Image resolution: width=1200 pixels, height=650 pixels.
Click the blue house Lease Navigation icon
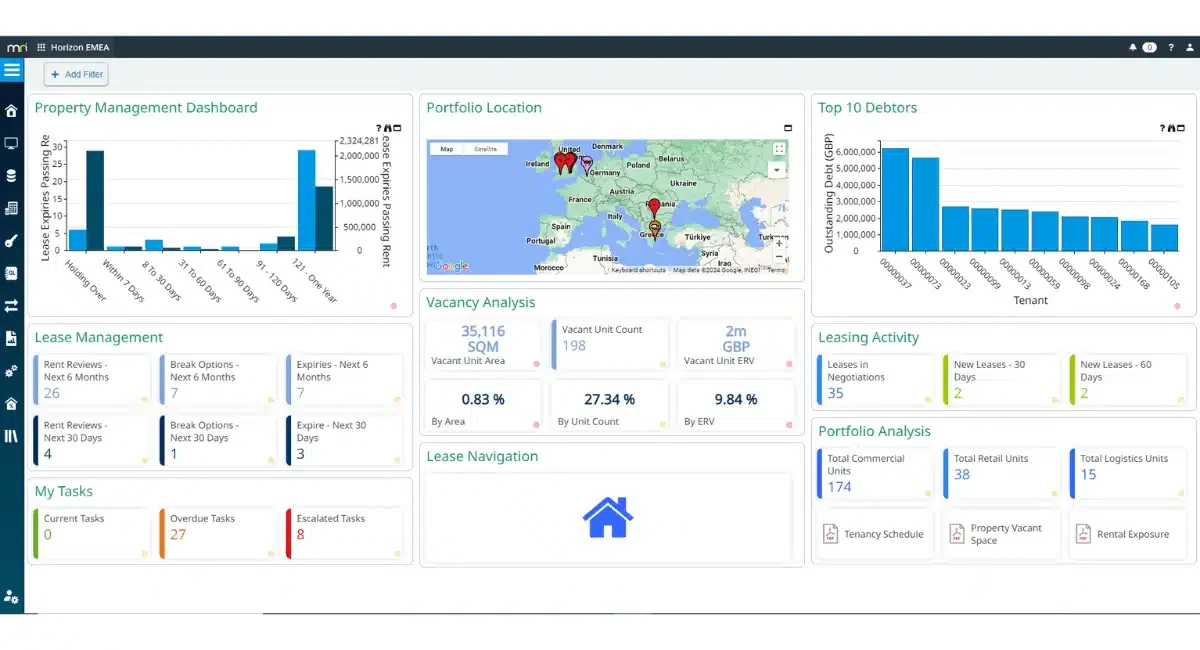608,517
